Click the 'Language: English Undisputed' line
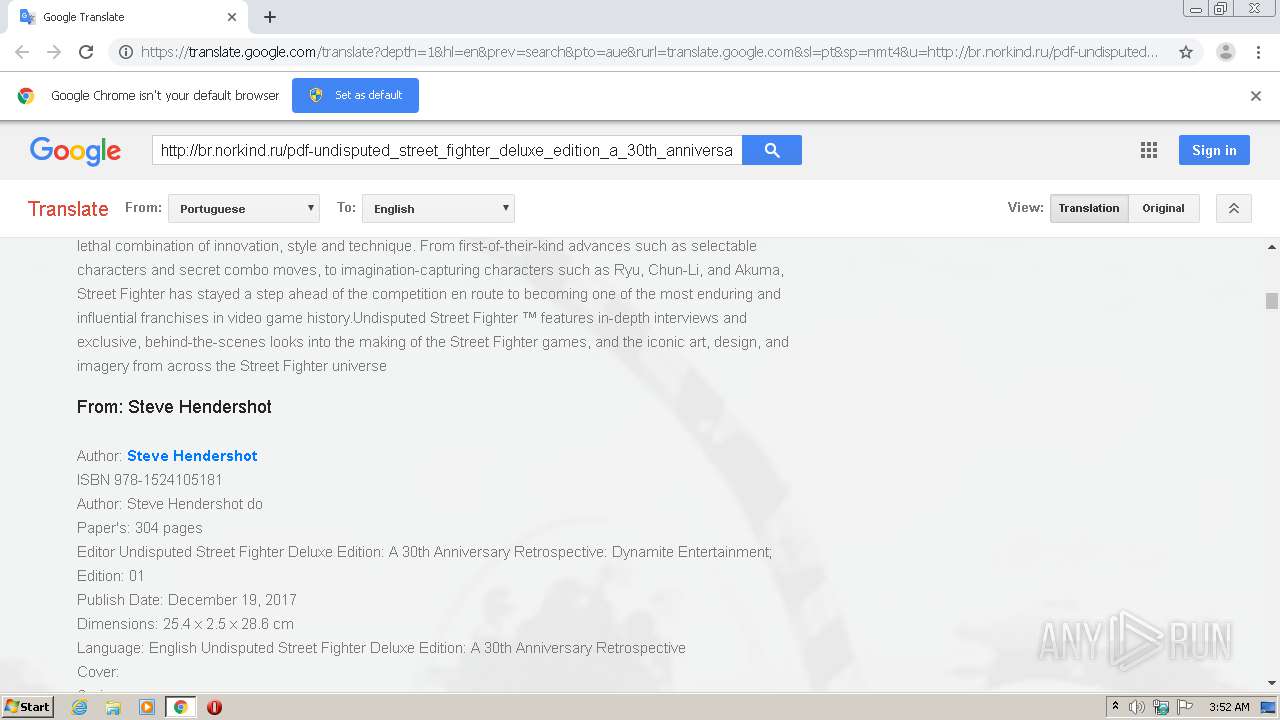This screenshot has width=1280, height=720. (381, 648)
